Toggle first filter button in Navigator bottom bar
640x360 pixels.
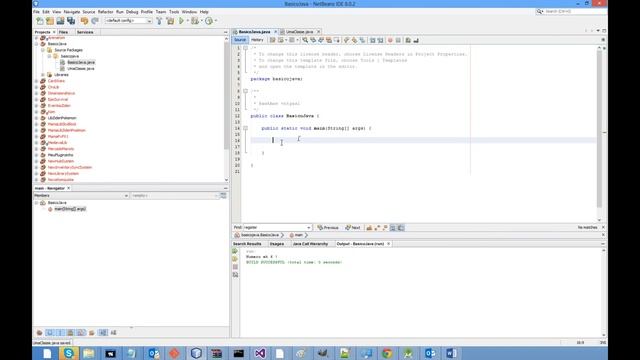click(39, 333)
